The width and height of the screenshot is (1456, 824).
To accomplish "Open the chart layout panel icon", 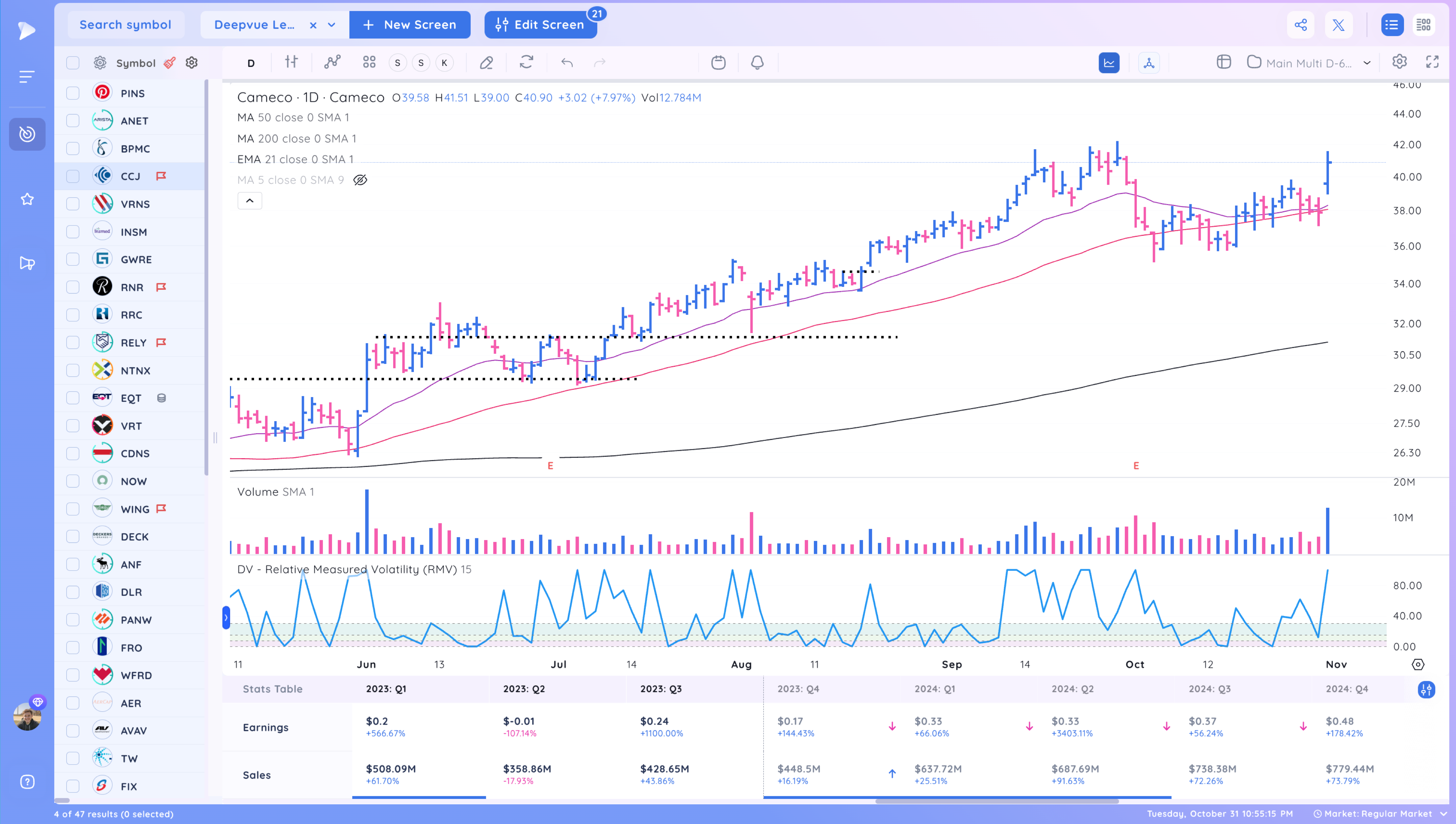I will (x=1223, y=62).
